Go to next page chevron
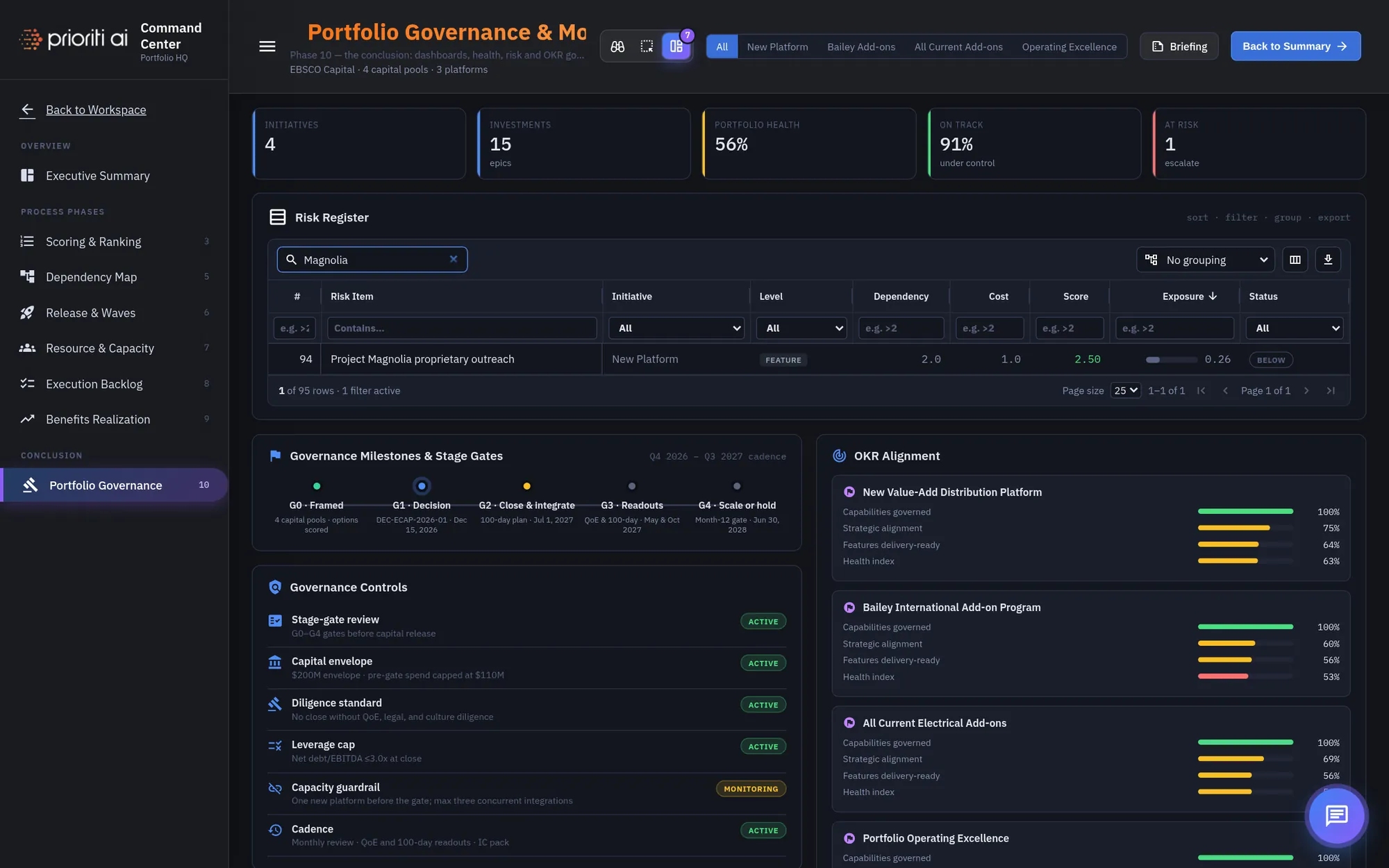 click(x=1306, y=390)
